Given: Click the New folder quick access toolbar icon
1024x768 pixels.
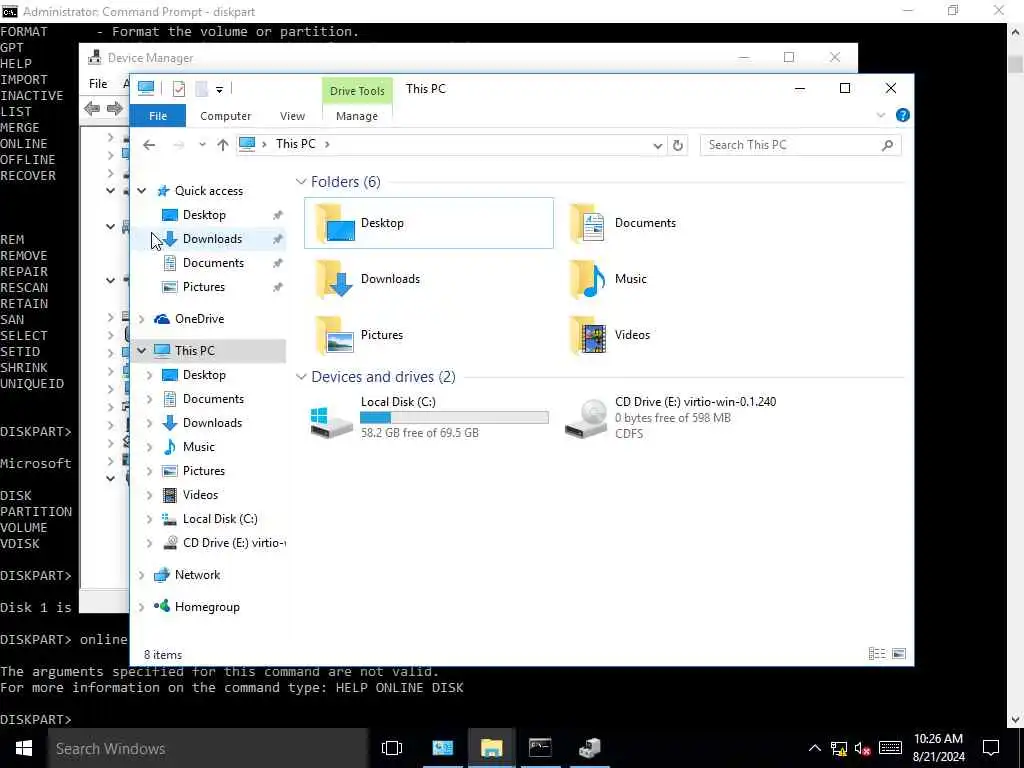Looking at the screenshot, I should [x=202, y=89].
